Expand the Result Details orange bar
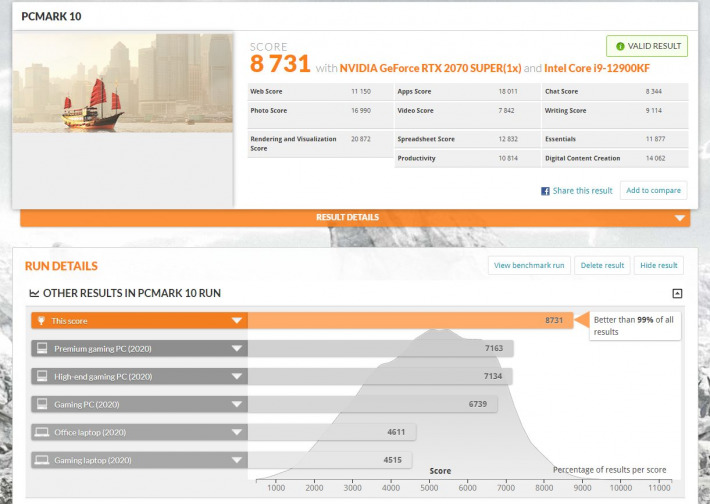This screenshot has height=504, width=710. pyautogui.click(x=680, y=218)
